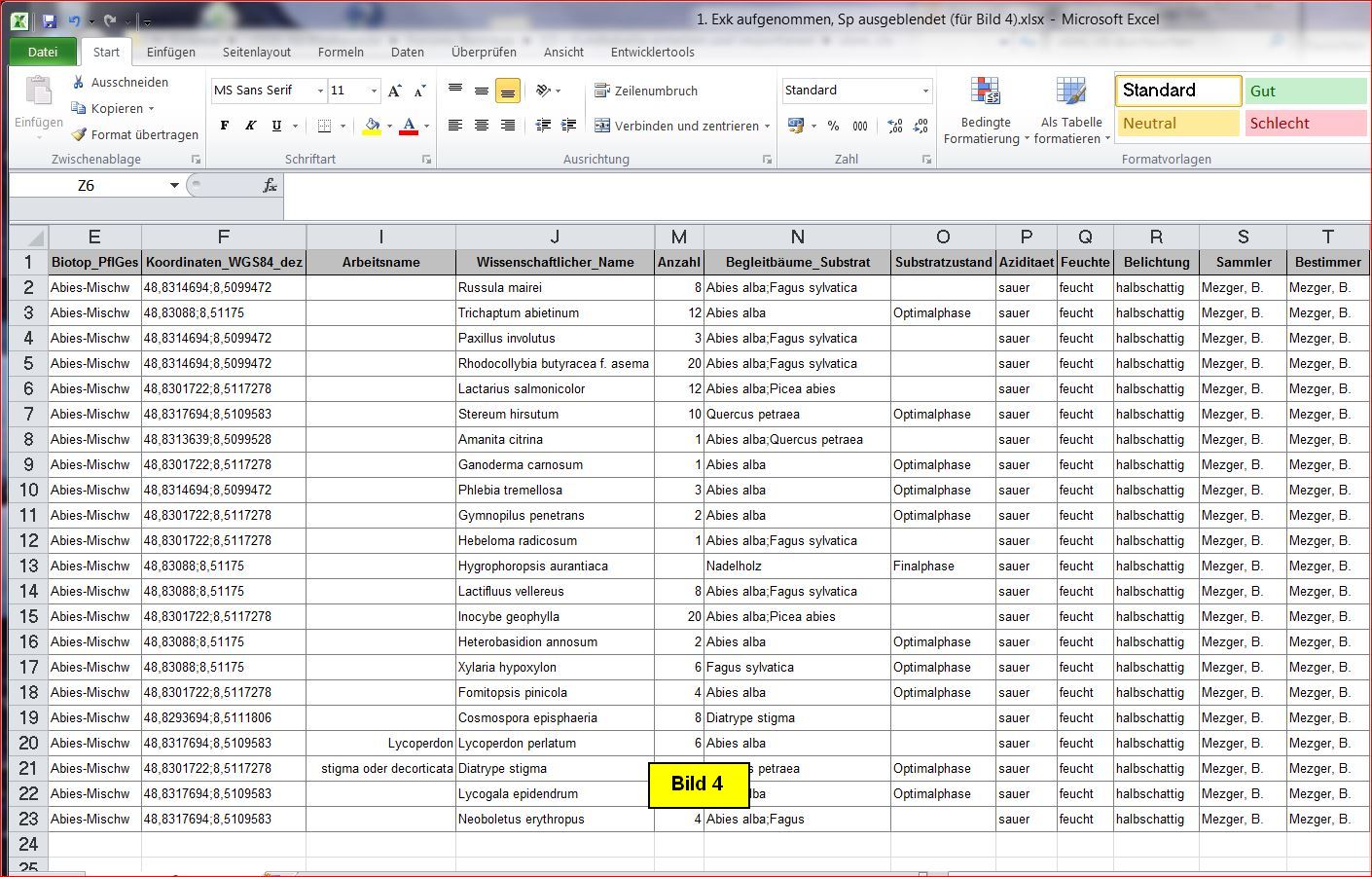Increase font size with the large A icon
This screenshot has height=877, width=1372.
point(394,91)
